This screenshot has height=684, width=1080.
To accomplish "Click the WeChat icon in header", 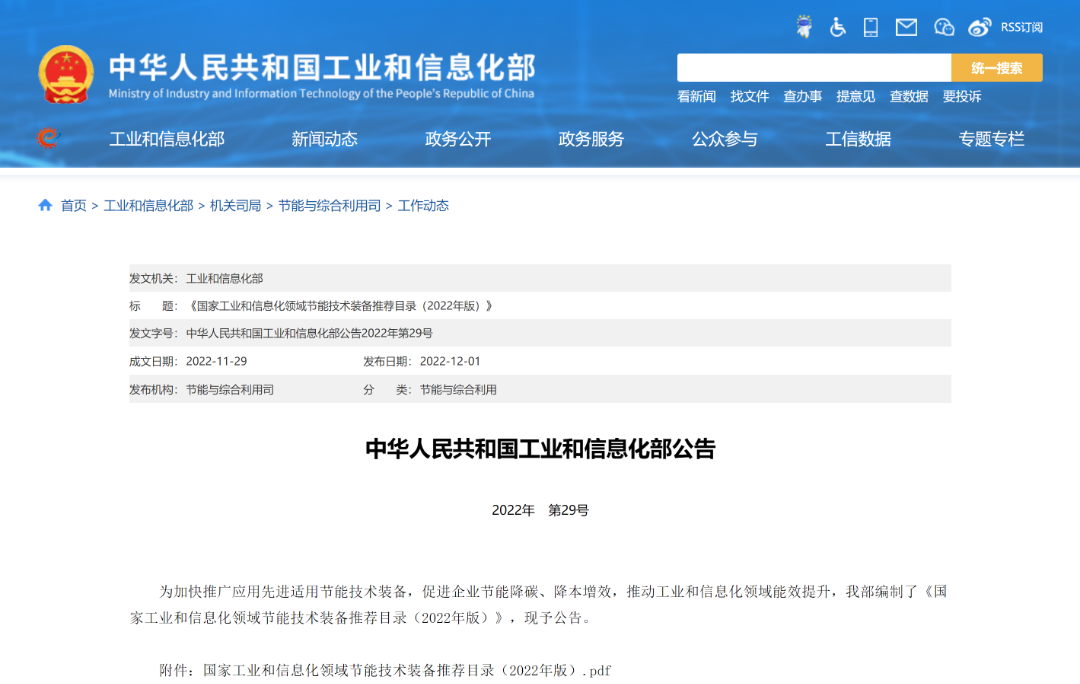I will click(944, 27).
